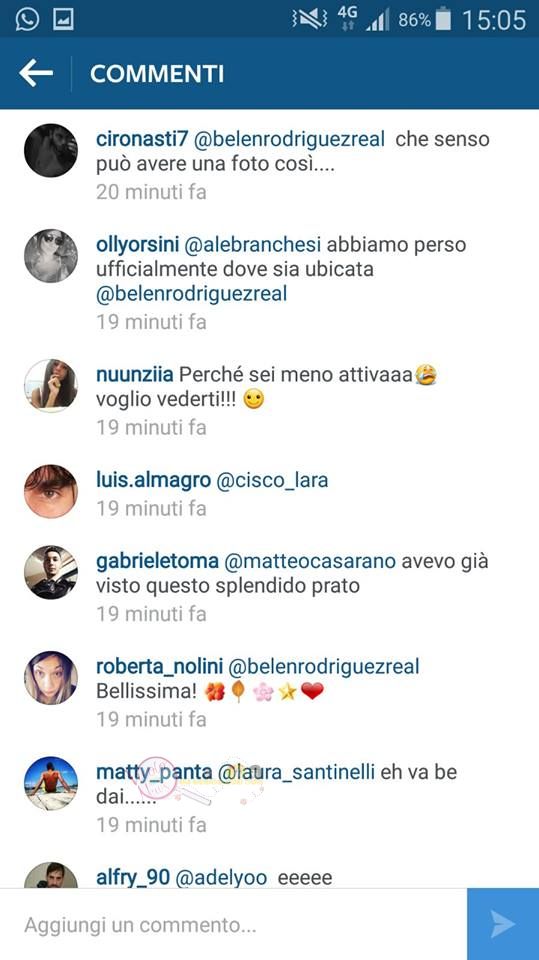Tap the battery icon in status bar

point(443,20)
